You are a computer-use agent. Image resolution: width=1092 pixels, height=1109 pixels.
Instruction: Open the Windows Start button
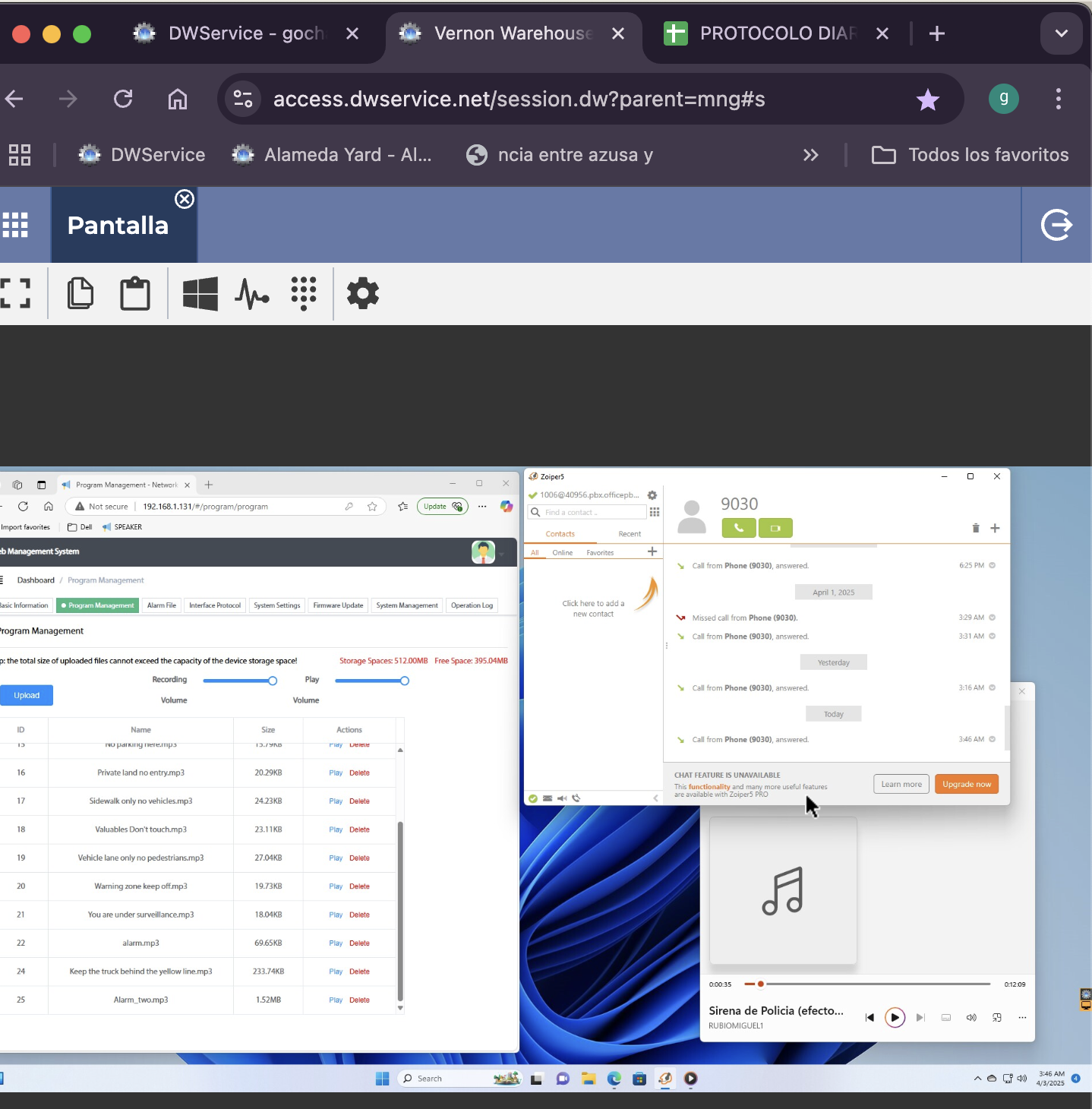coord(383,1079)
